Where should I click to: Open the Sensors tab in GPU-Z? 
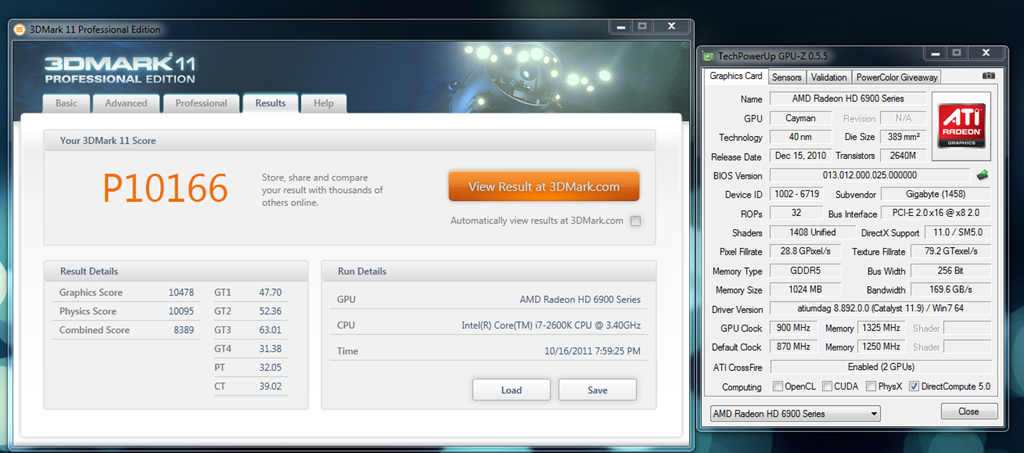coord(786,77)
